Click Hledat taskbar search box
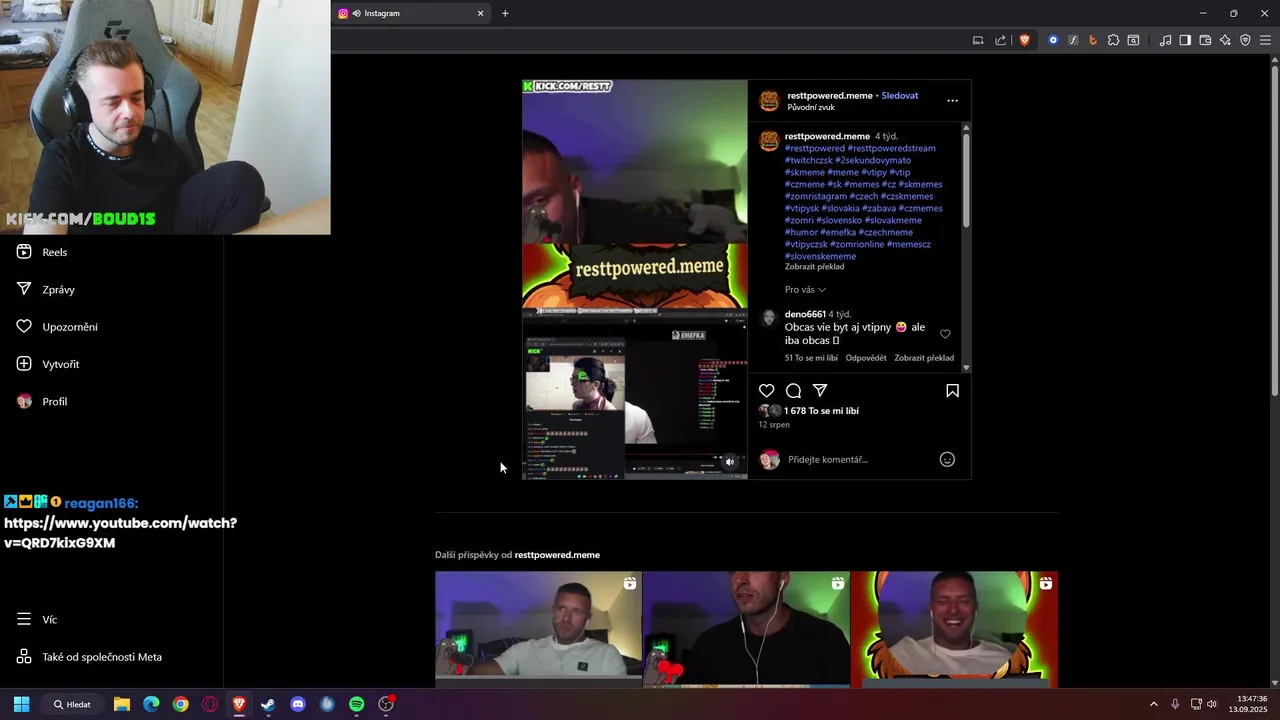The height and width of the screenshot is (720, 1280). point(72,704)
